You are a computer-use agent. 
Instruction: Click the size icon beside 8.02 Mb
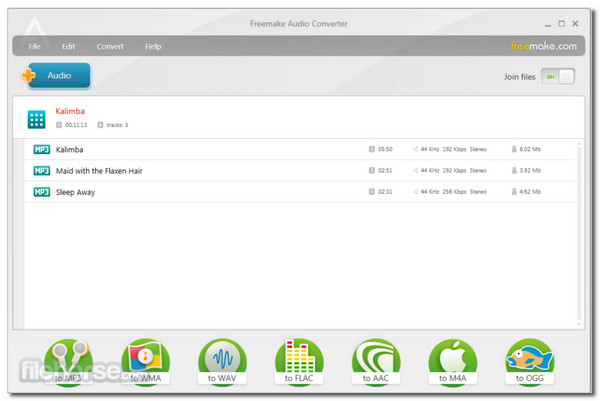coord(514,149)
